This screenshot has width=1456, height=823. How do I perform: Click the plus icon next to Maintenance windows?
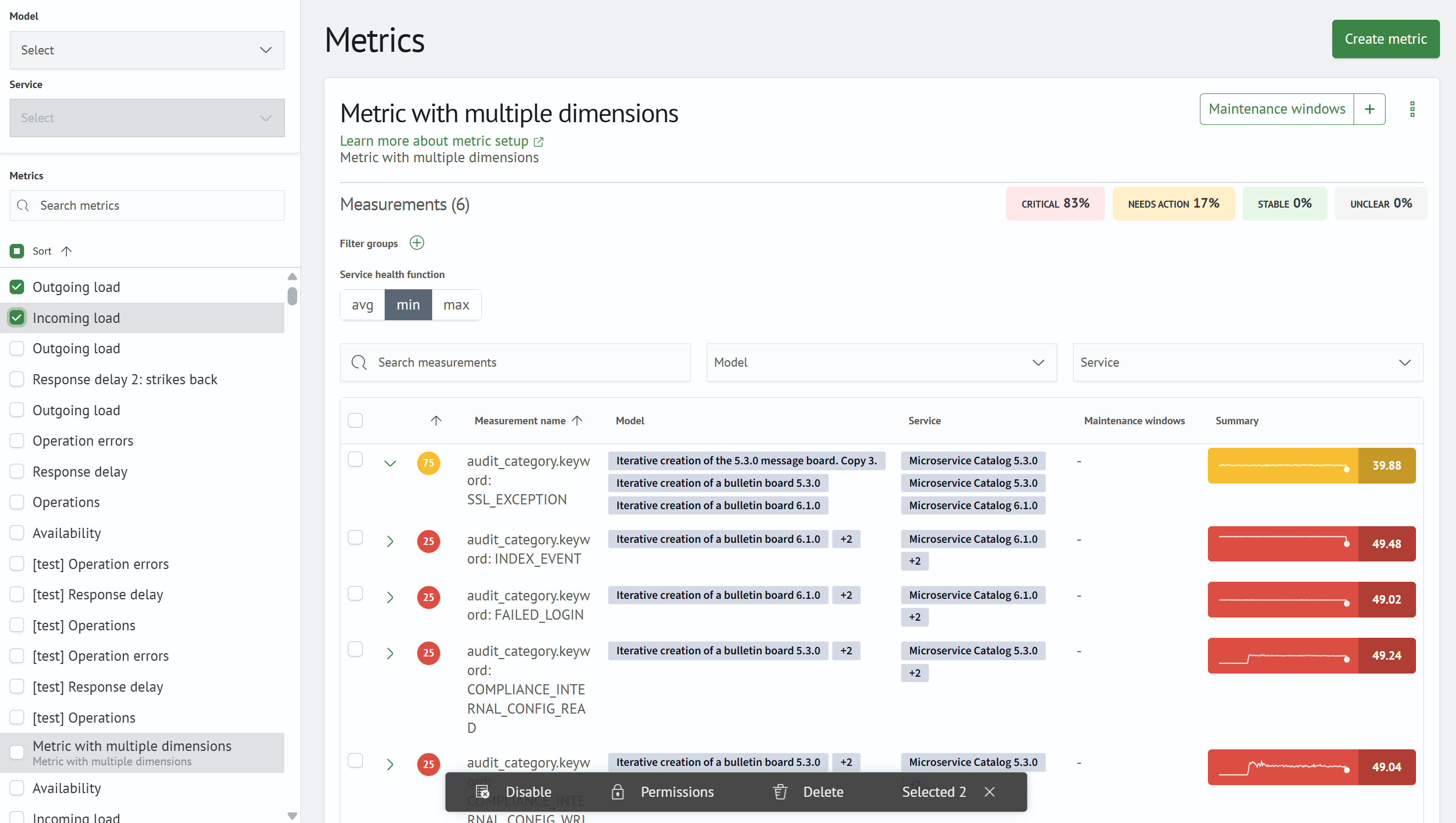click(1369, 109)
